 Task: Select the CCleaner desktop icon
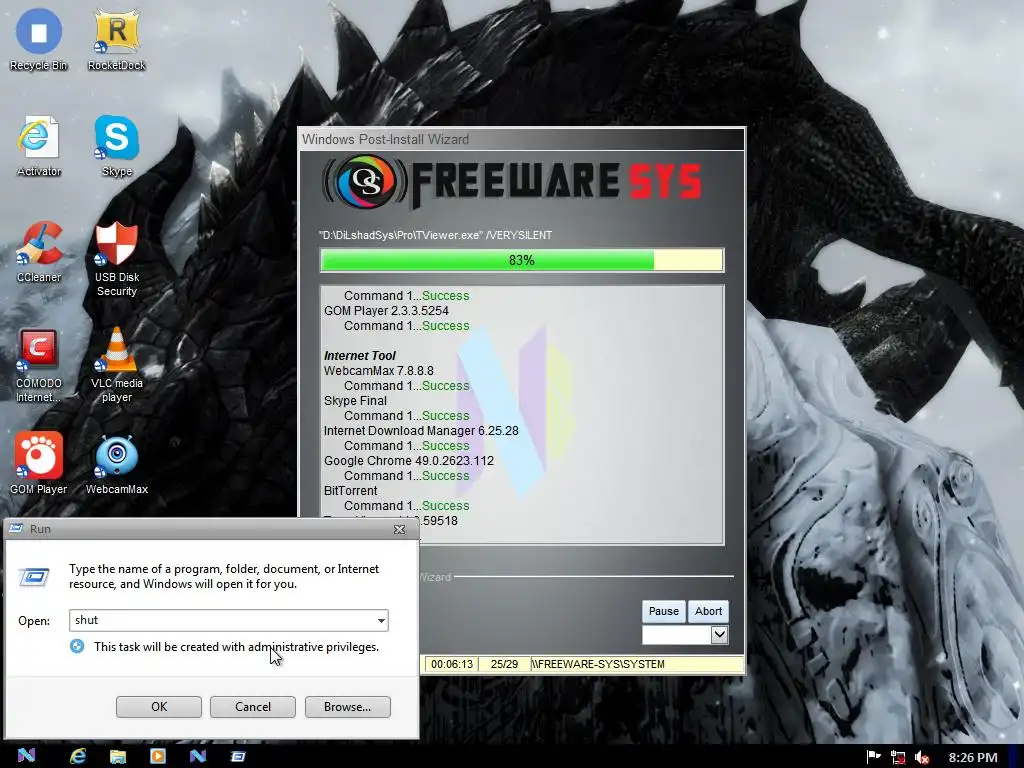coord(39,252)
